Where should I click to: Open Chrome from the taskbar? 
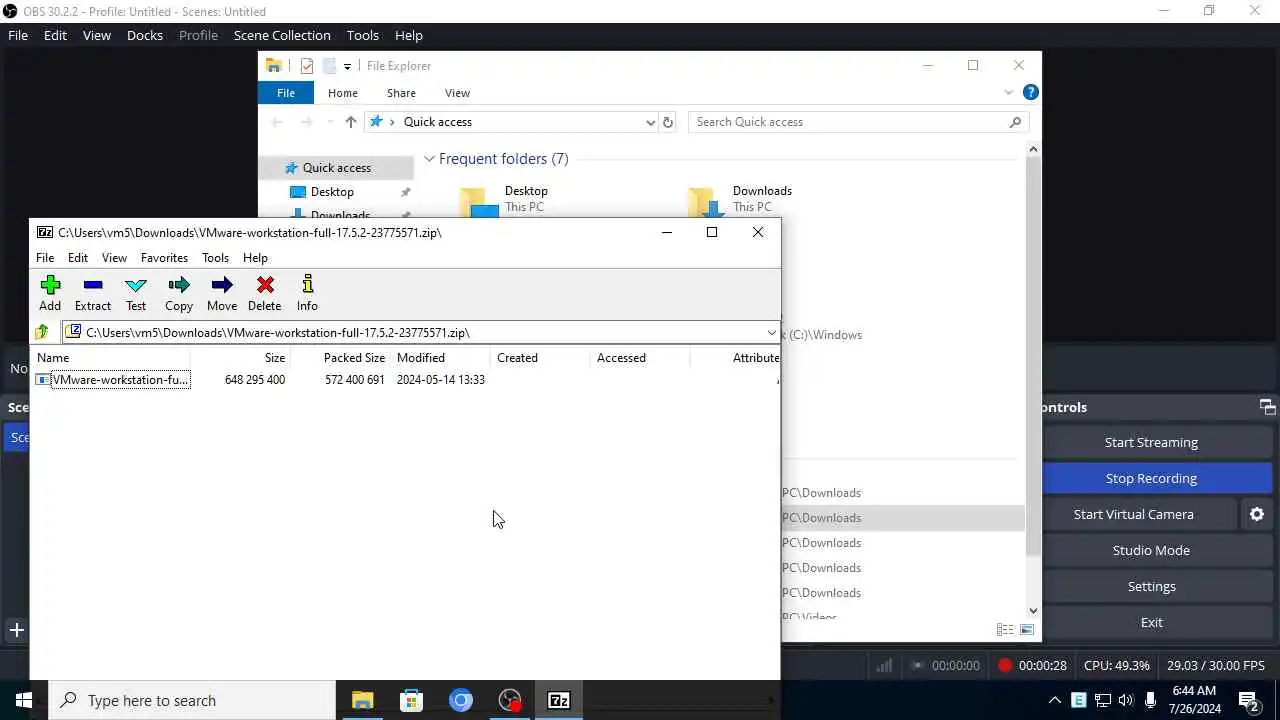[x=461, y=700]
